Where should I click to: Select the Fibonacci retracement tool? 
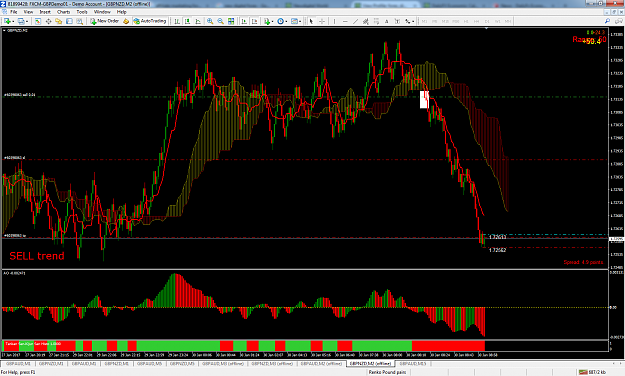376,21
